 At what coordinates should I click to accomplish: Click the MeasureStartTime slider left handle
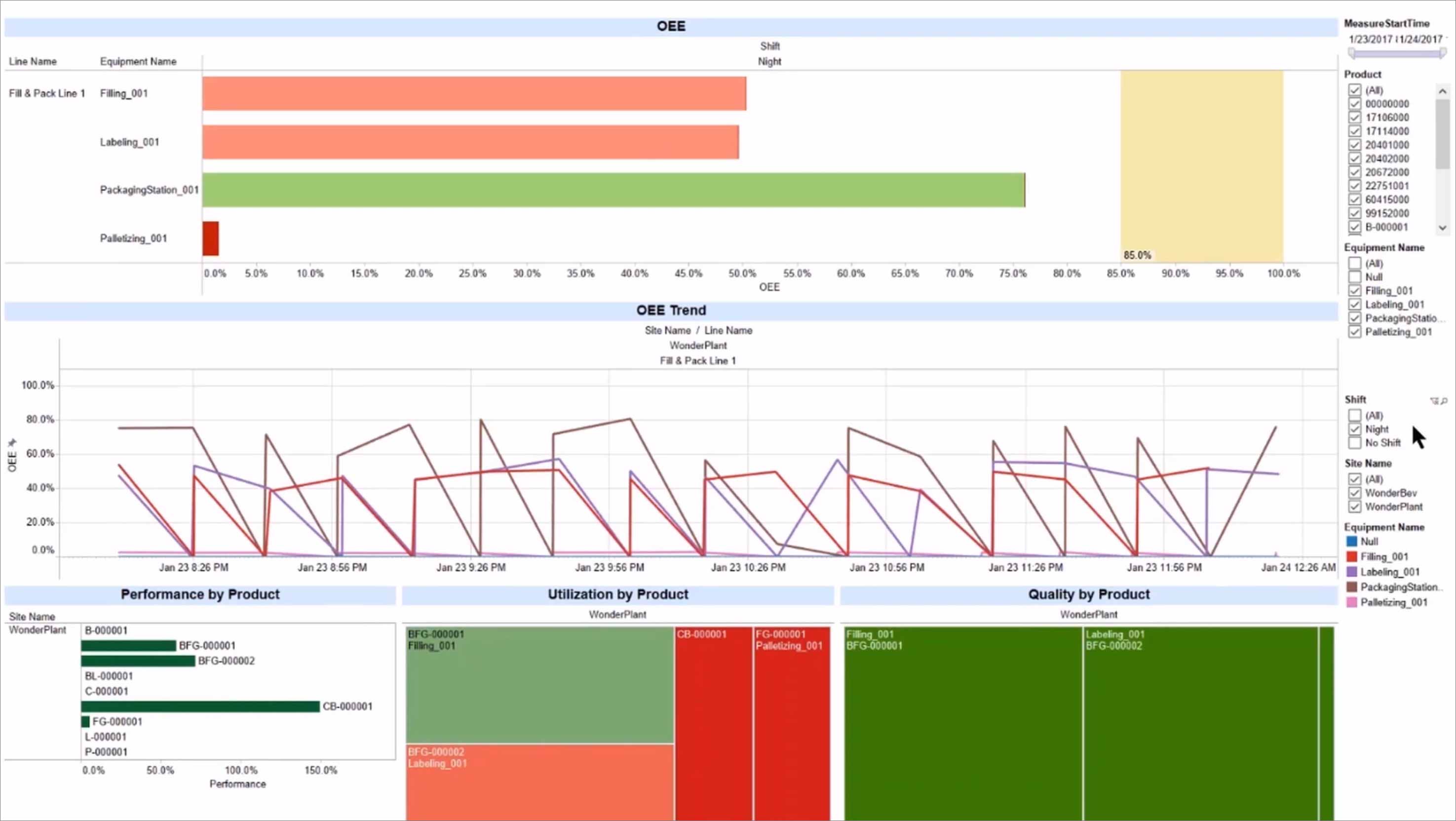pyautogui.click(x=1351, y=54)
